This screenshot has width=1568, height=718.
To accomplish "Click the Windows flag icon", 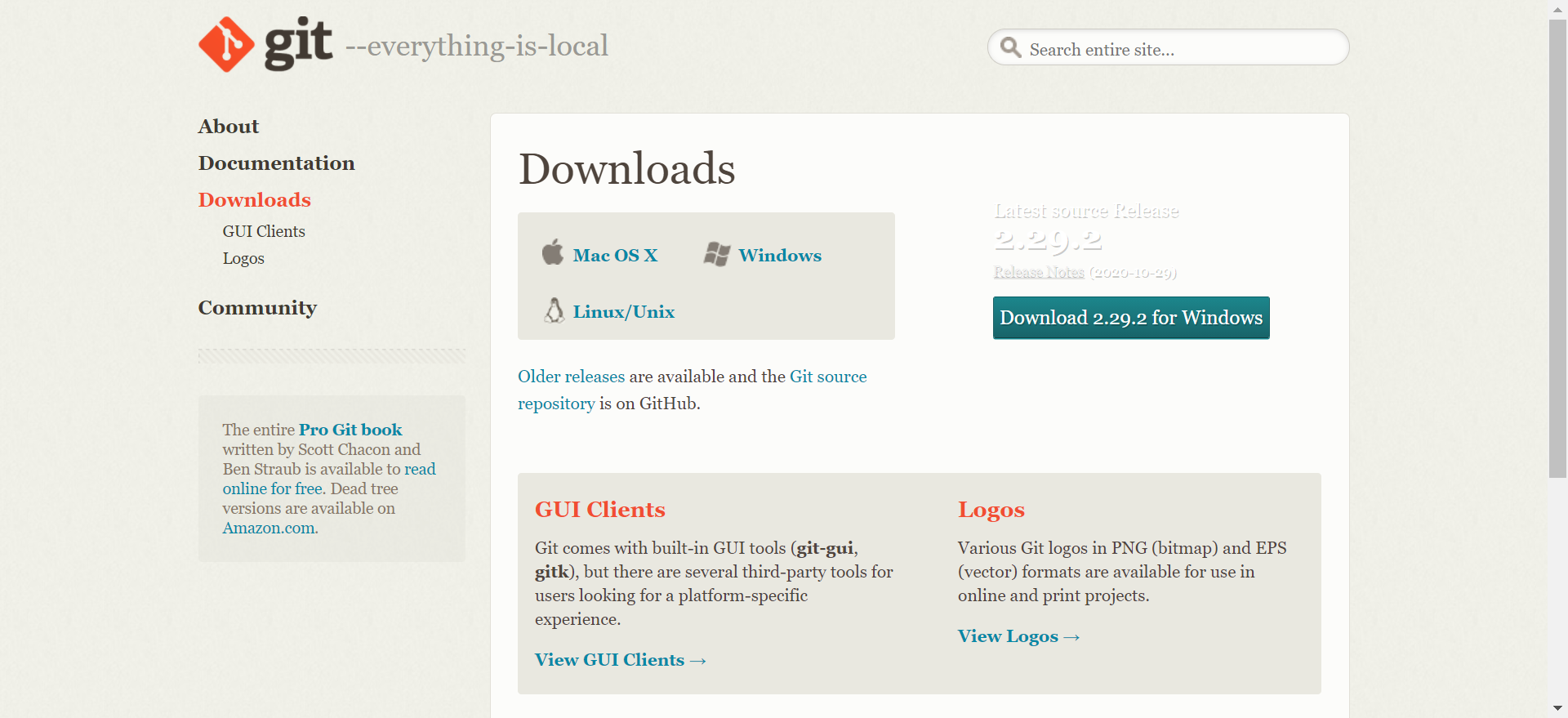I will [x=717, y=254].
